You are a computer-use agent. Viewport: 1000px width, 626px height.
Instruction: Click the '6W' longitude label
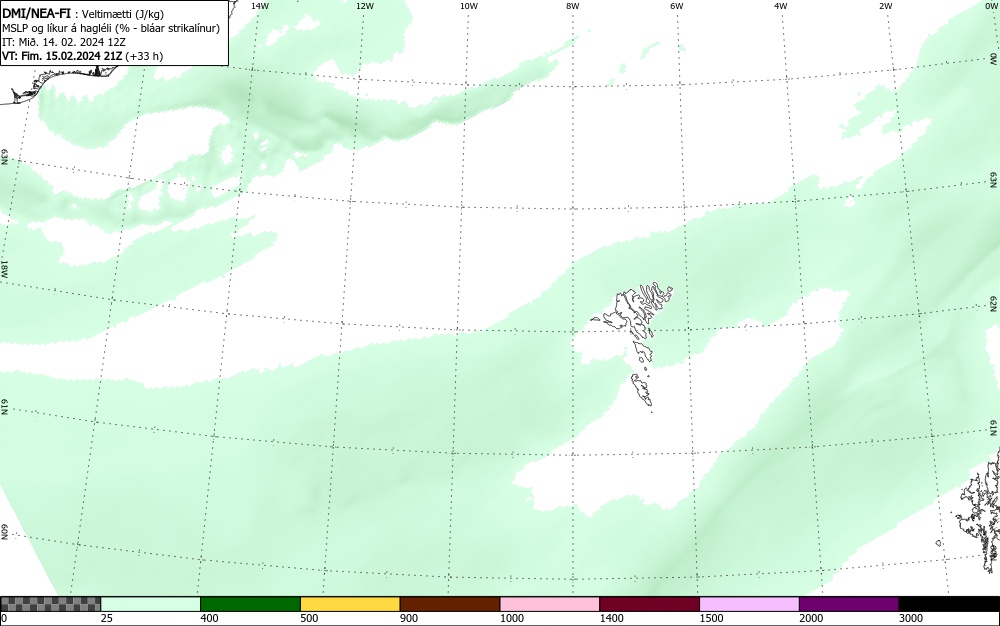click(677, 6)
